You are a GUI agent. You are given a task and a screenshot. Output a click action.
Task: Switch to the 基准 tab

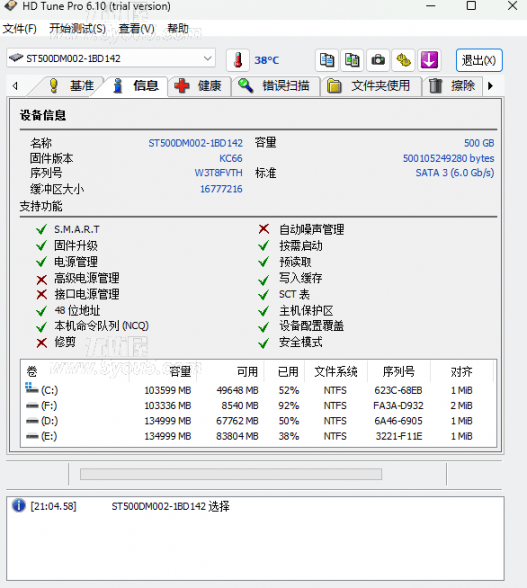(70, 86)
